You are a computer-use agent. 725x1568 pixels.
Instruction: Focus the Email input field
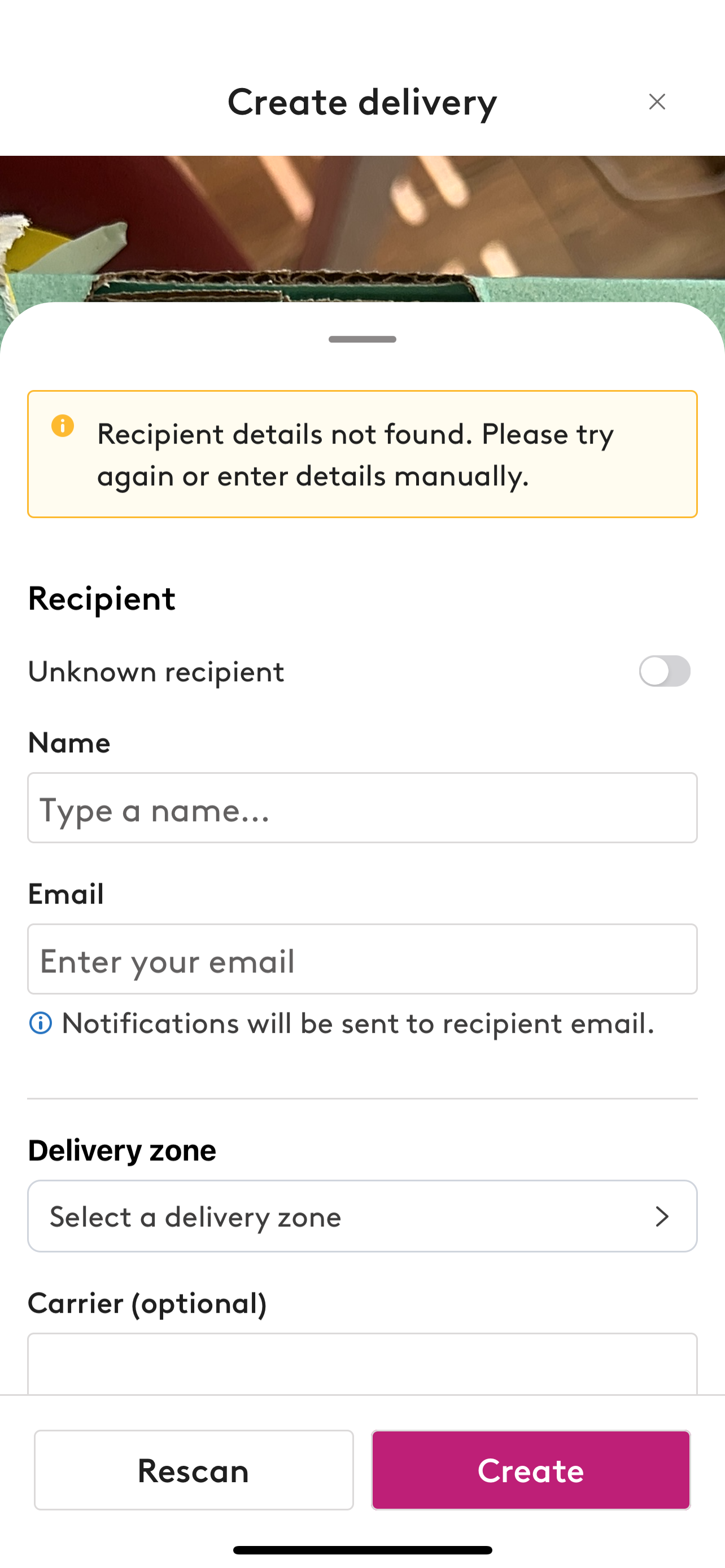362,960
